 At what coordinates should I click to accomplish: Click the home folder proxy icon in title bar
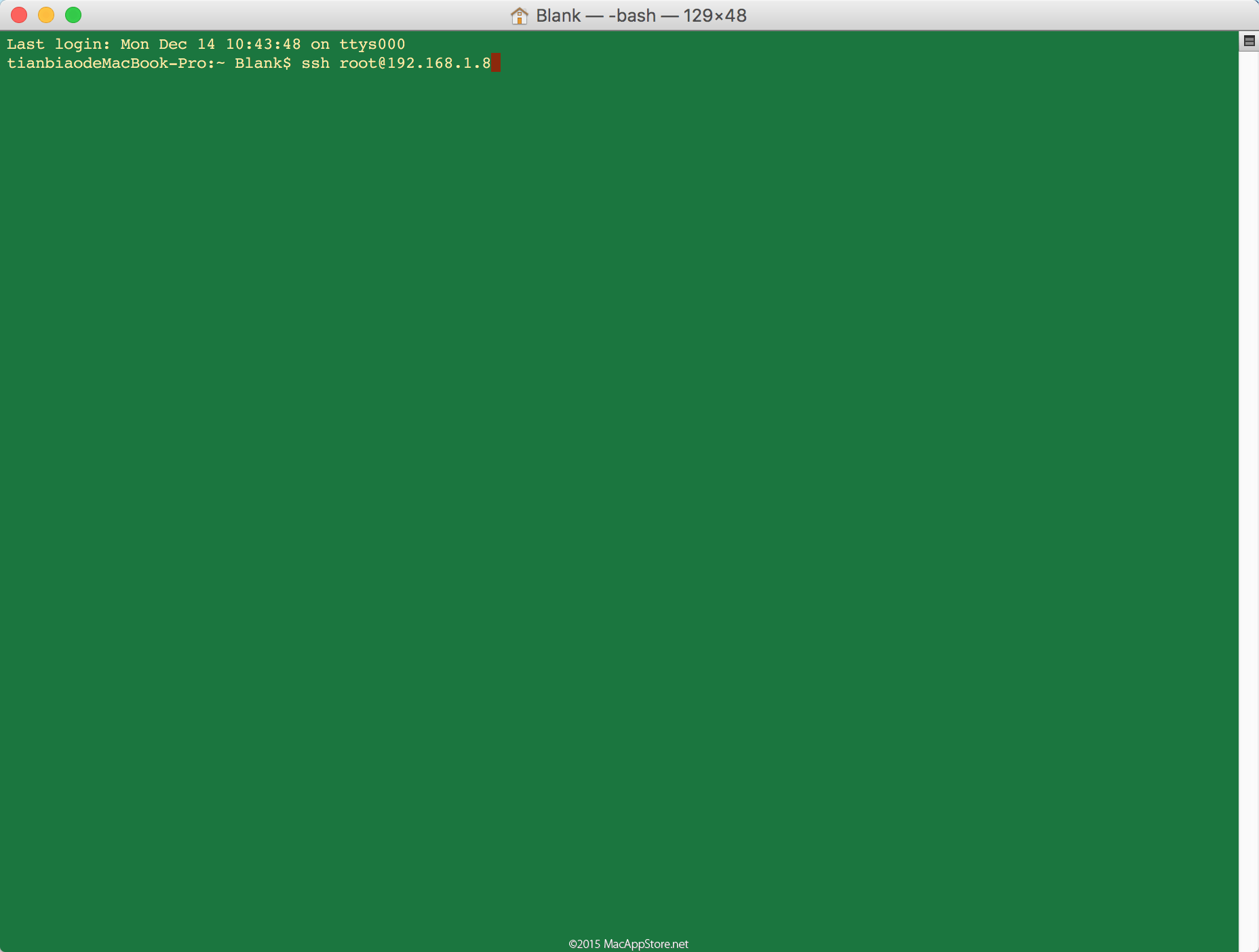pos(519,16)
